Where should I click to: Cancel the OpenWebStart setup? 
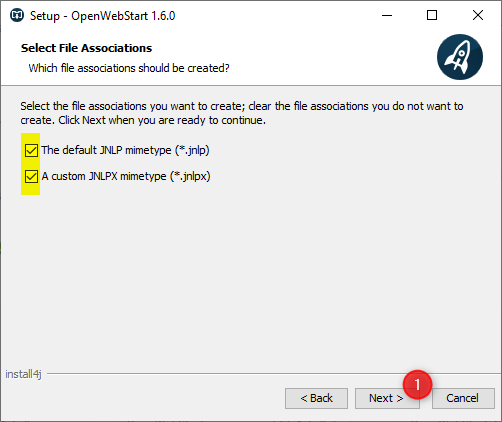(x=463, y=398)
